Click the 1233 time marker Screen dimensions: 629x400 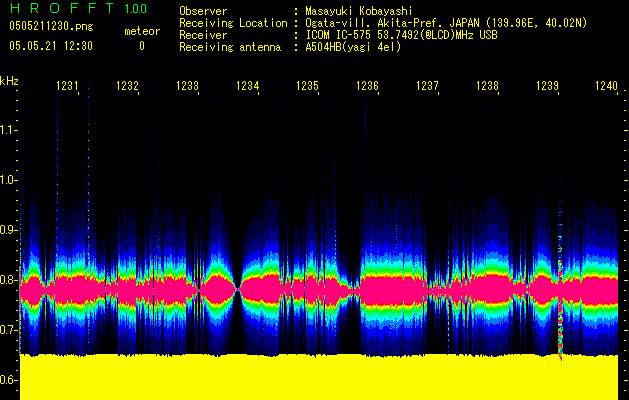tap(187, 86)
